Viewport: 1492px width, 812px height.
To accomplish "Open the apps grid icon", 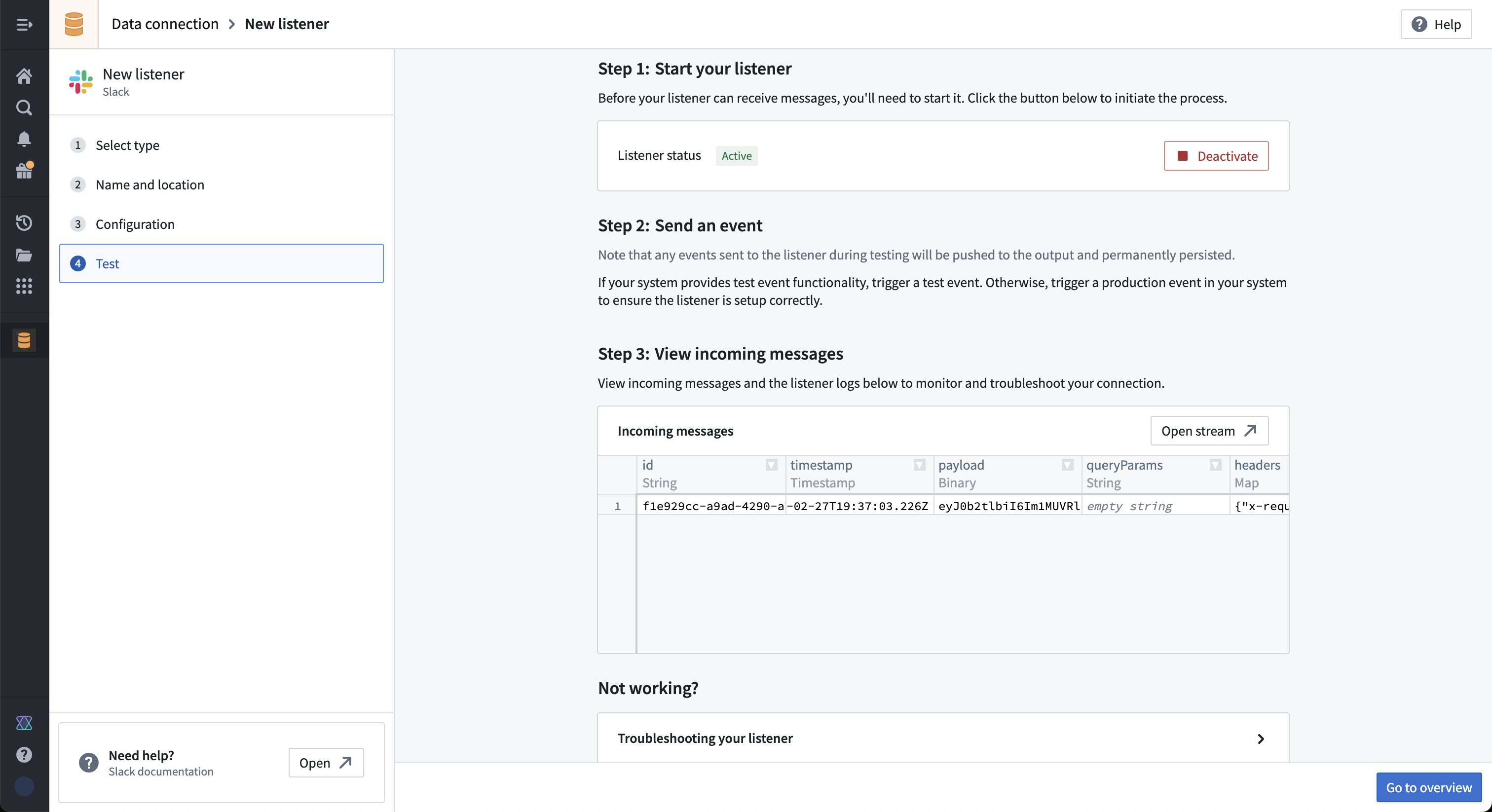I will [x=24, y=286].
